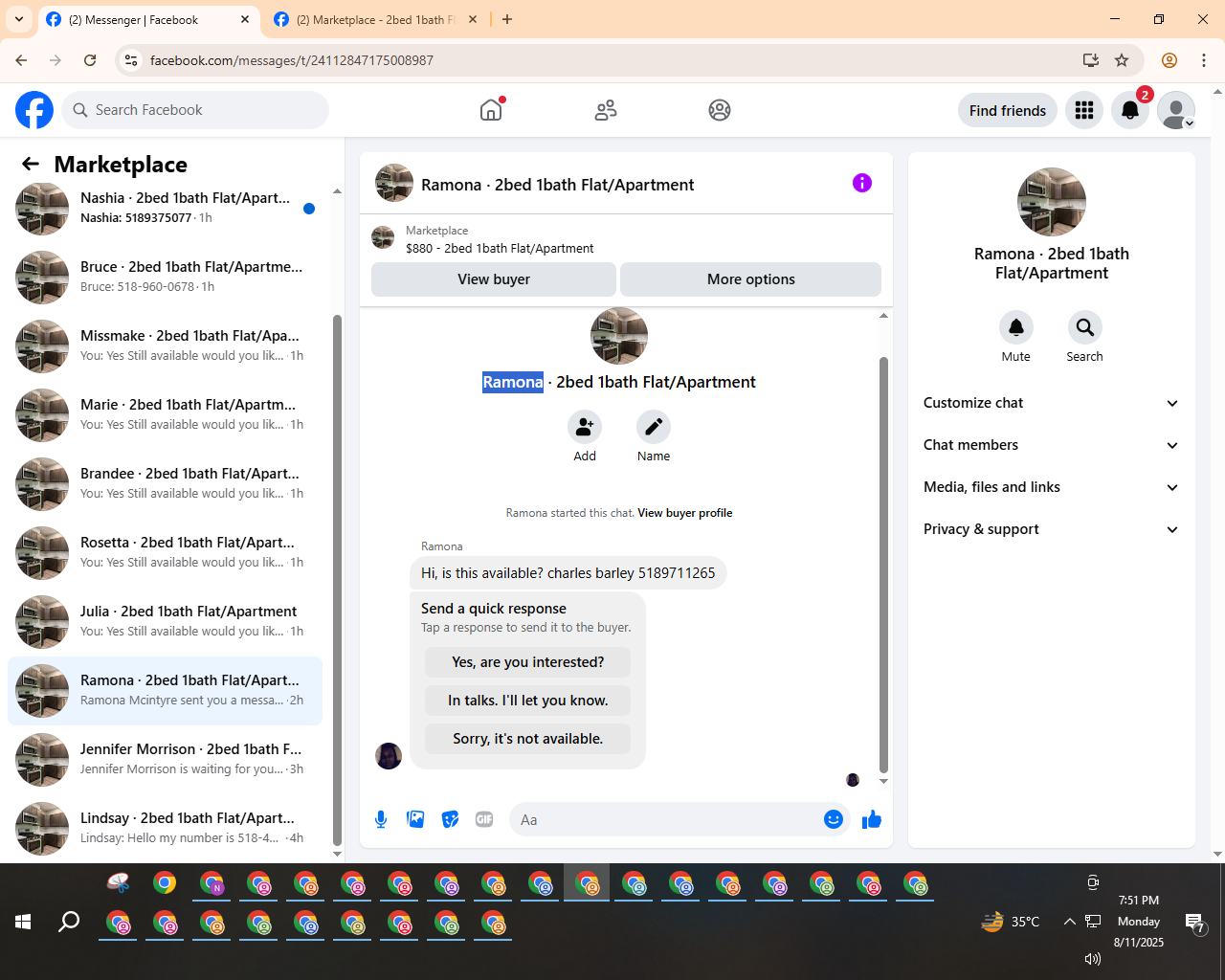The width and height of the screenshot is (1225, 980).
Task: Choose a sticker icon
Action: tap(450, 819)
